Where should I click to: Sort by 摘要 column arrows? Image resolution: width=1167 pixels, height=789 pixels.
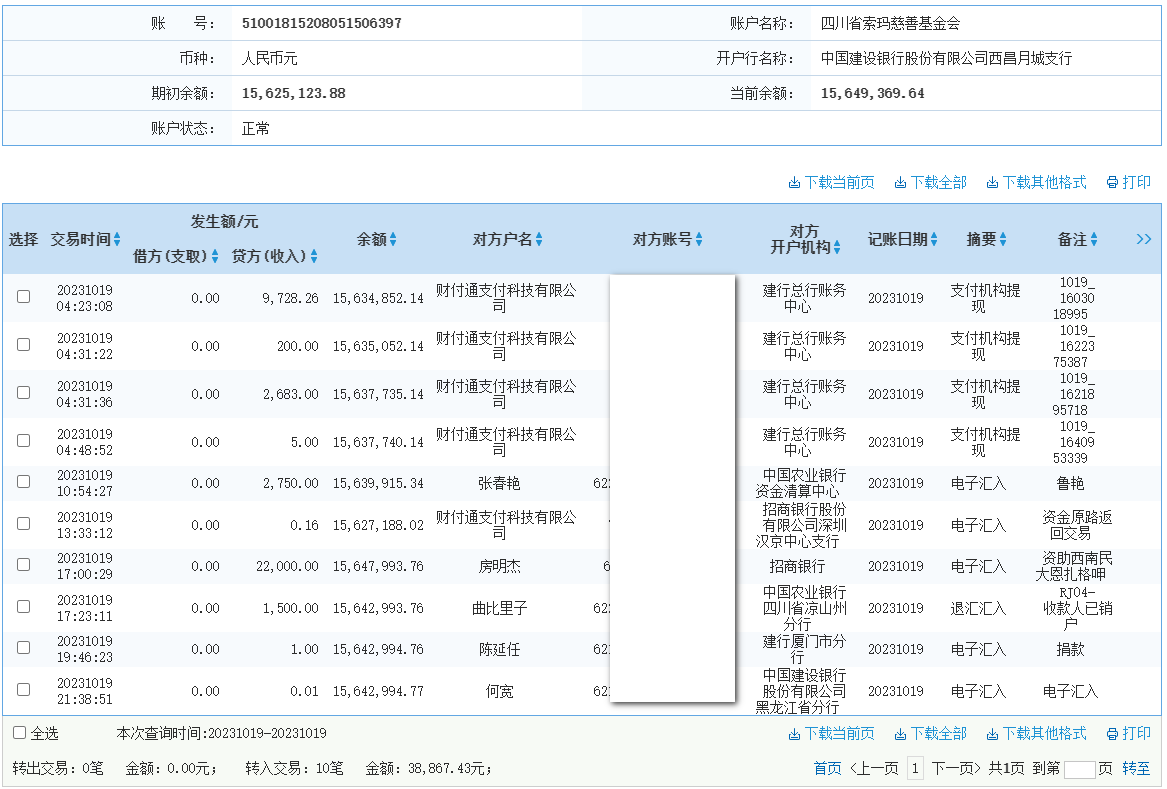1003,240
